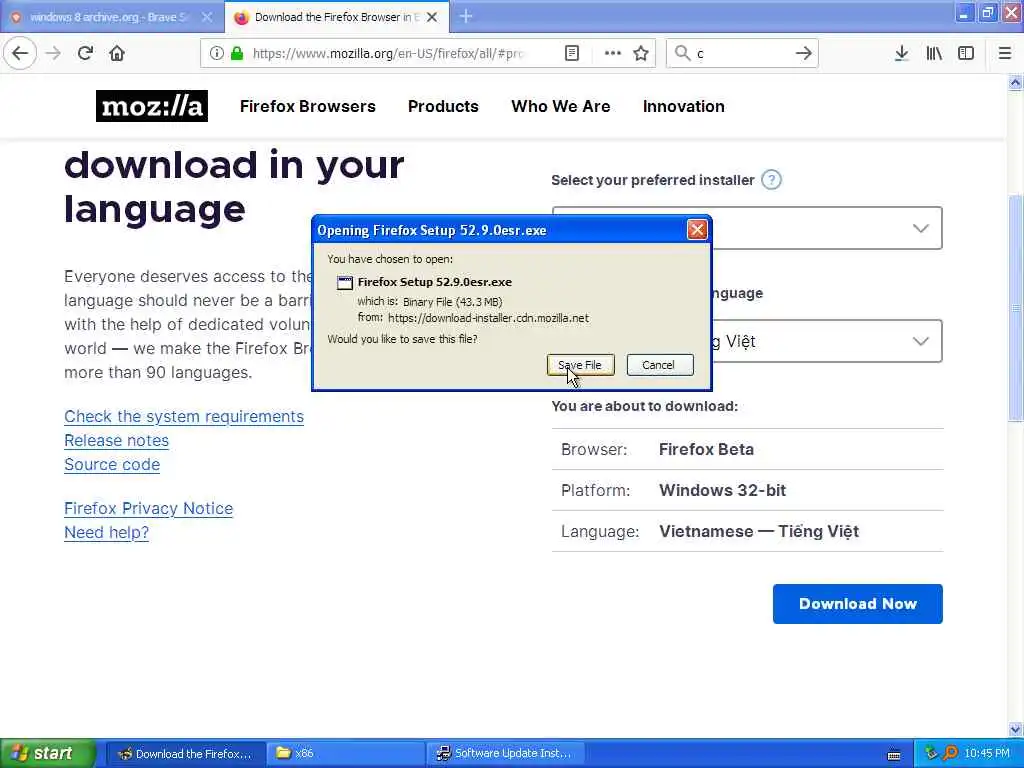The height and width of the screenshot is (768, 1024).
Task: Select the Download the Firefox Browser tab
Action: click(x=336, y=17)
